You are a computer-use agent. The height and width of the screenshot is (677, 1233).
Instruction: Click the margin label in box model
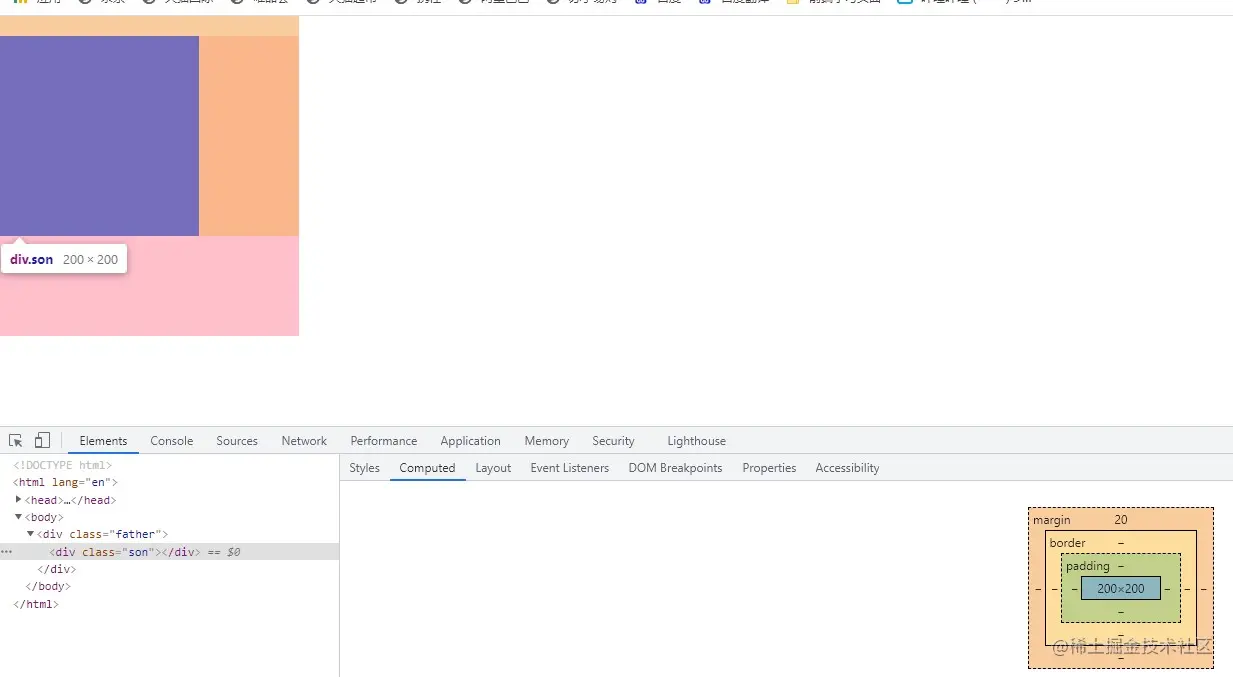(1052, 520)
